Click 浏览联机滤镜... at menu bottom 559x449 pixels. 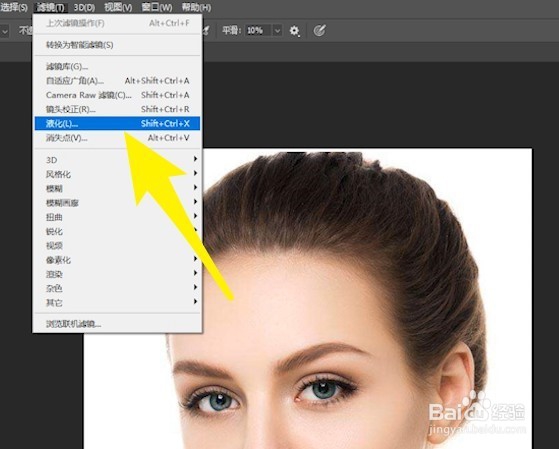click(x=117, y=324)
